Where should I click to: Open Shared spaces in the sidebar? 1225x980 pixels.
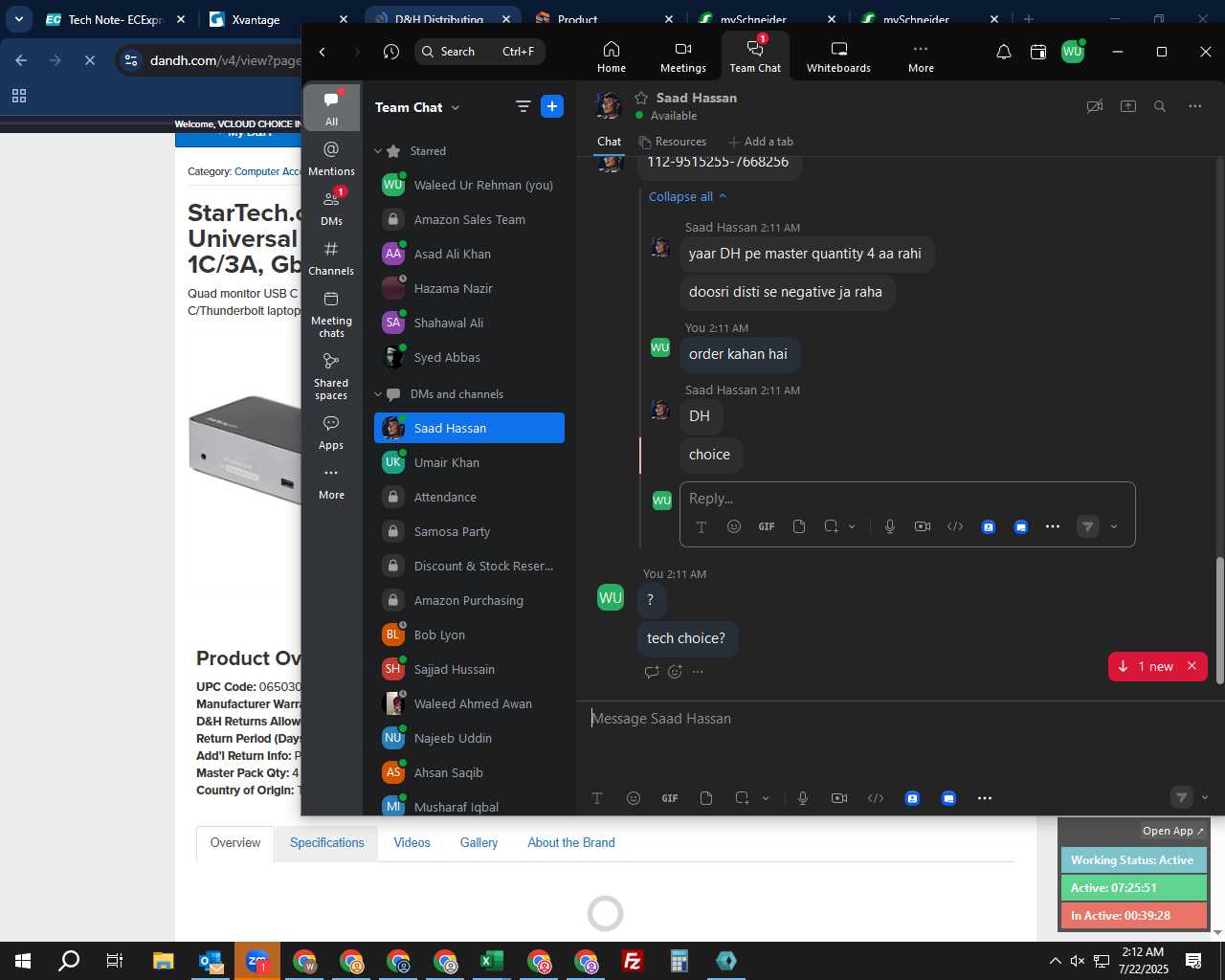331,376
